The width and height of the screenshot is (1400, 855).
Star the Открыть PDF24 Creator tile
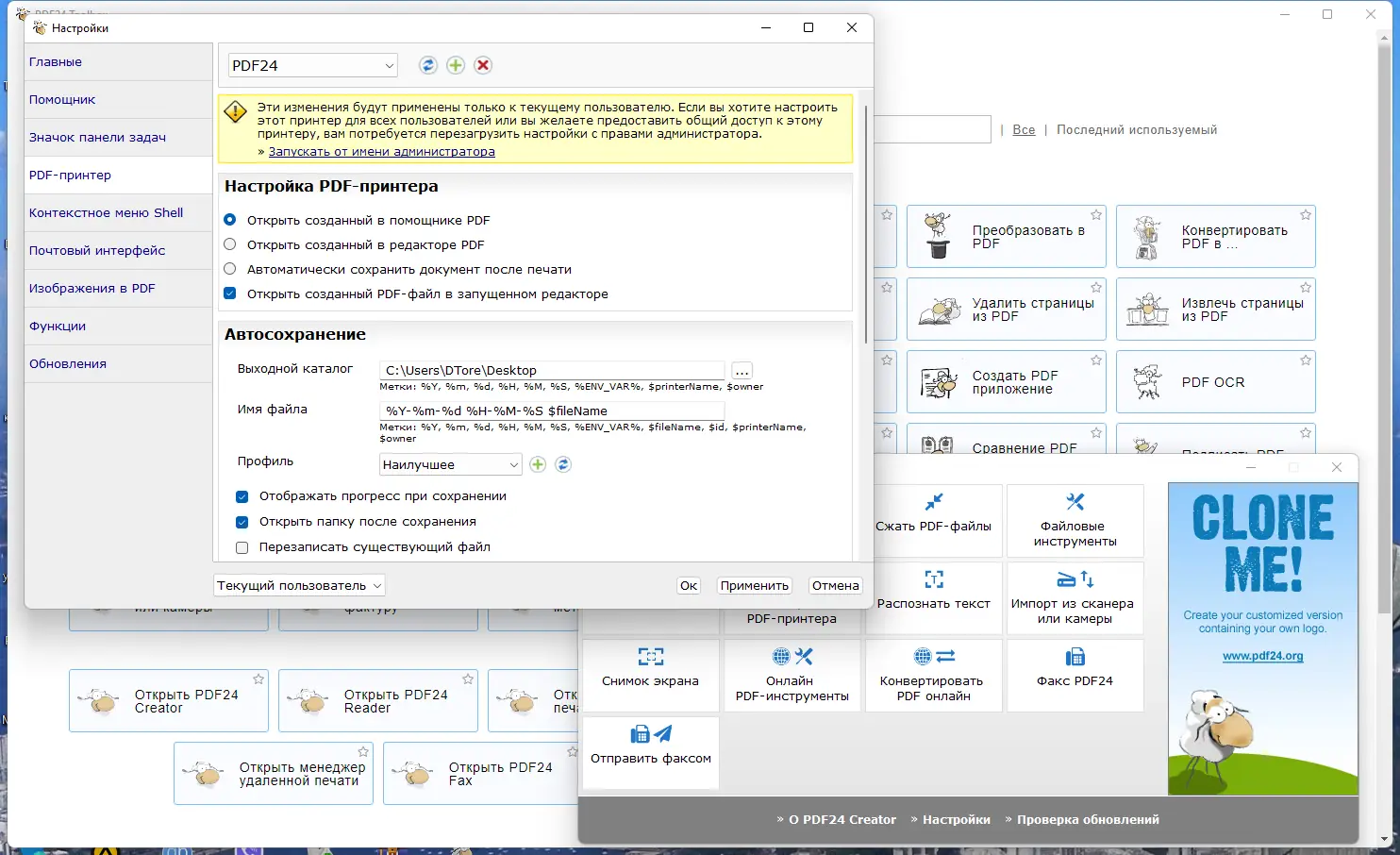click(x=258, y=679)
